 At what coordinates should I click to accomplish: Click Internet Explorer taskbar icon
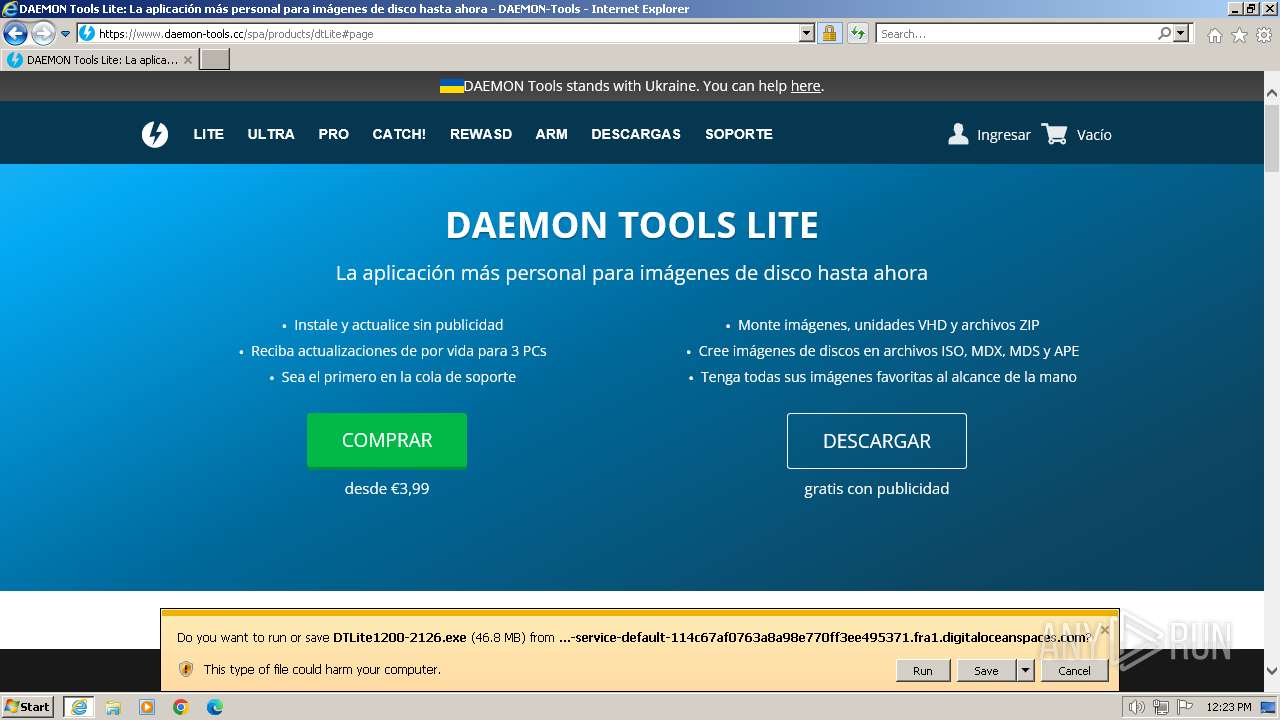pyautogui.click(x=79, y=707)
